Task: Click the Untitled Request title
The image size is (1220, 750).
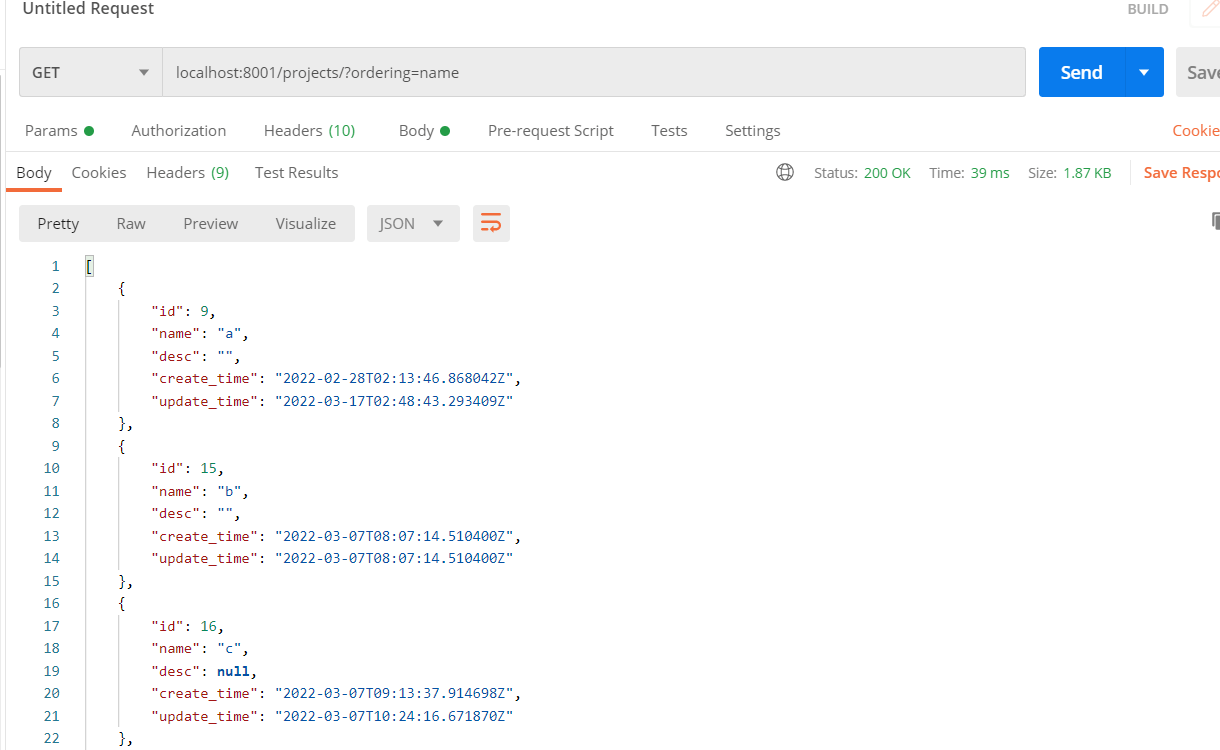Action: click(x=88, y=9)
